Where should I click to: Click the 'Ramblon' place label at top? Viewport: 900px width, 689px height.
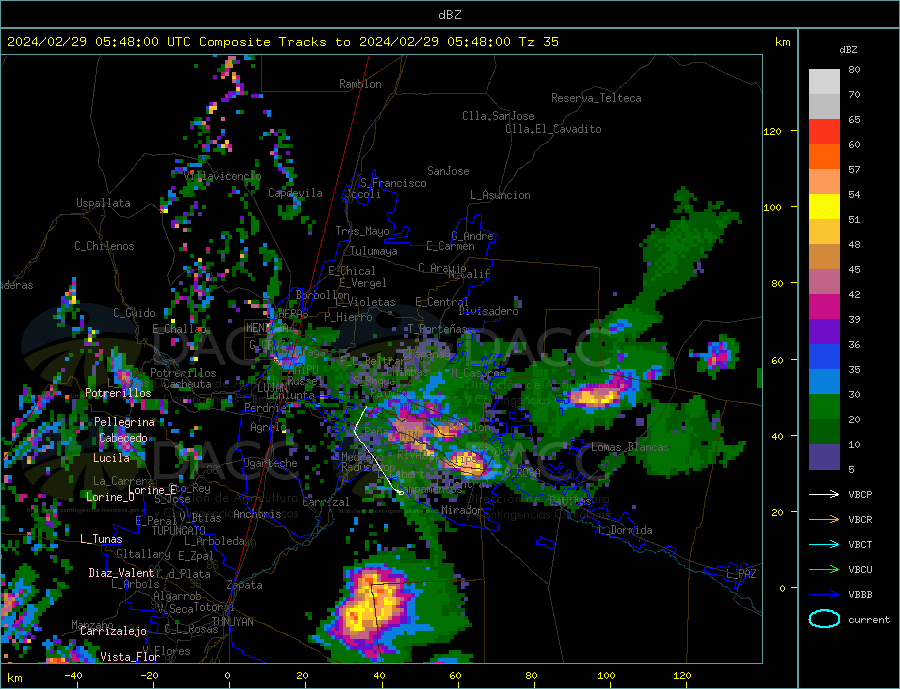[360, 84]
